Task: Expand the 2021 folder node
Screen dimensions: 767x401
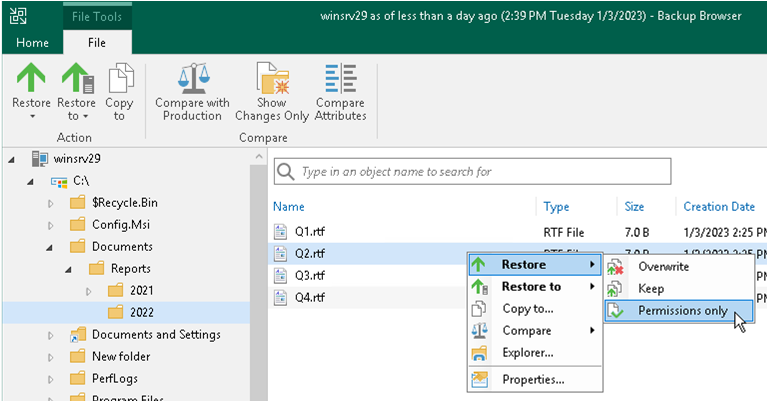Action: coord(88,291)
